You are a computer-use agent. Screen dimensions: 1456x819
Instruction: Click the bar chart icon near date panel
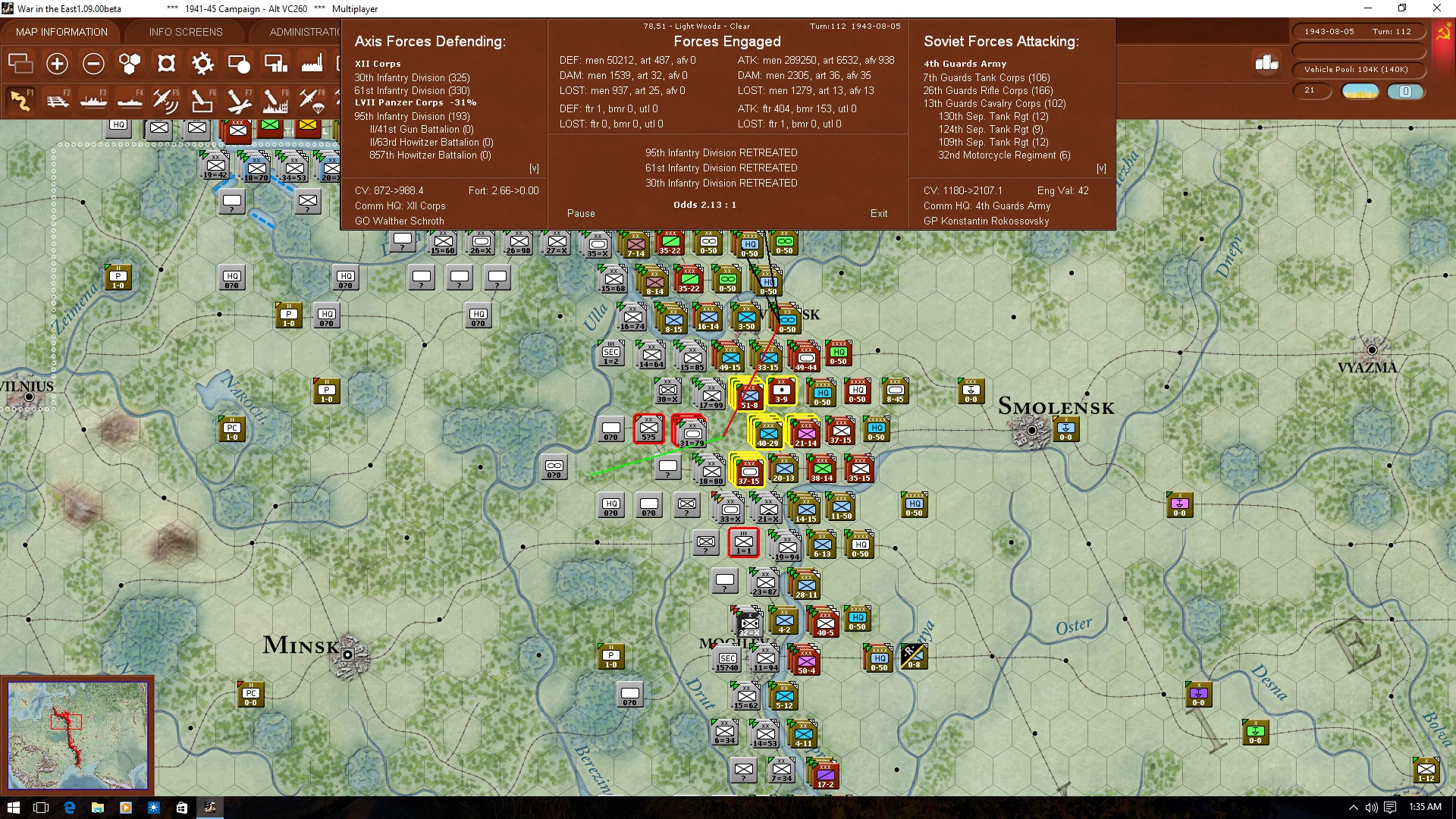[x=1266, y=63]
